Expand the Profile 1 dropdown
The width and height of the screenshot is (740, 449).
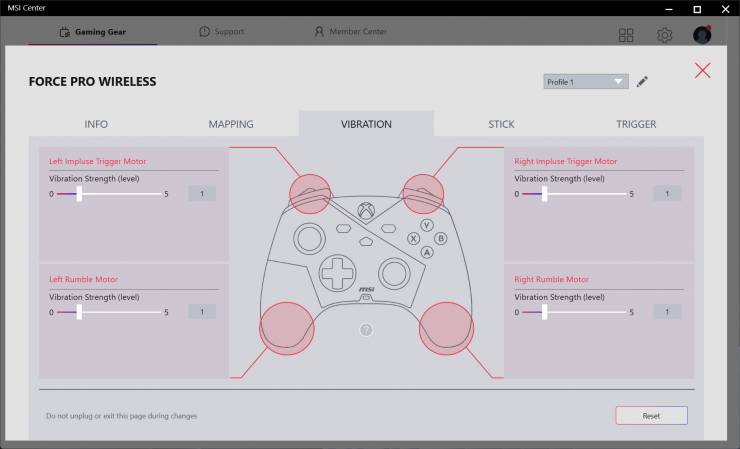[x=586, y=82]
